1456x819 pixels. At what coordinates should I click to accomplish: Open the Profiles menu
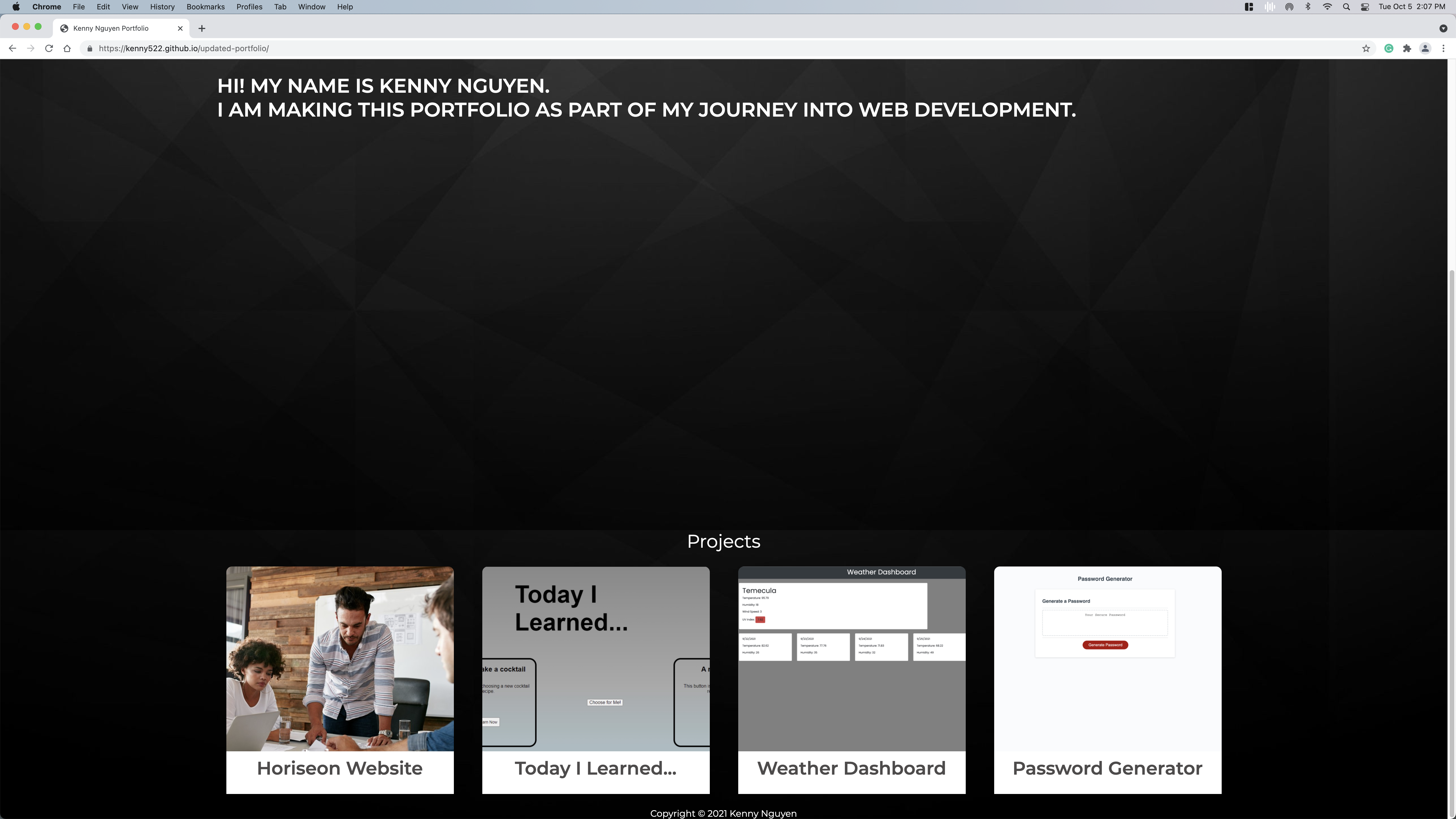point(249,7)
